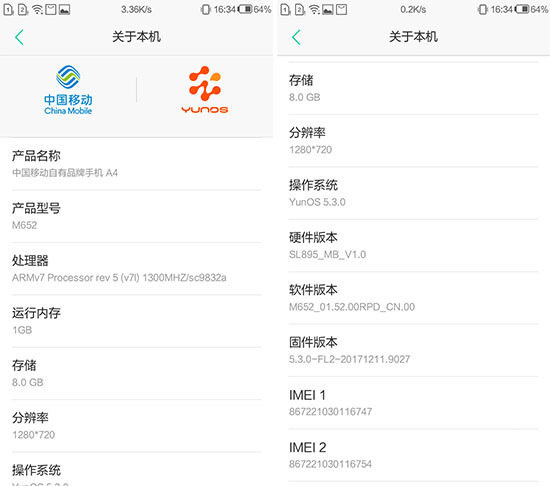
Task: Tap the 存储 8.0 GB row on left screen
Action: click(x=136, y=373)
